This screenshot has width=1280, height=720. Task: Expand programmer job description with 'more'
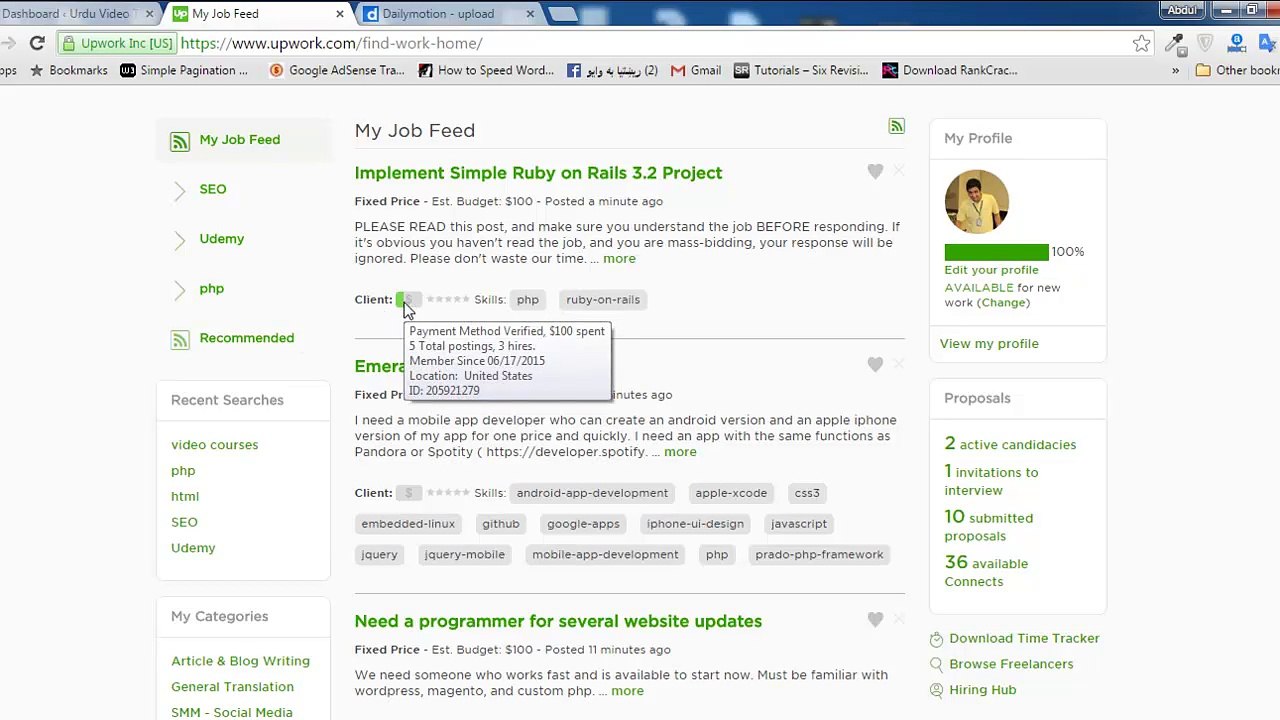[627, 690]
